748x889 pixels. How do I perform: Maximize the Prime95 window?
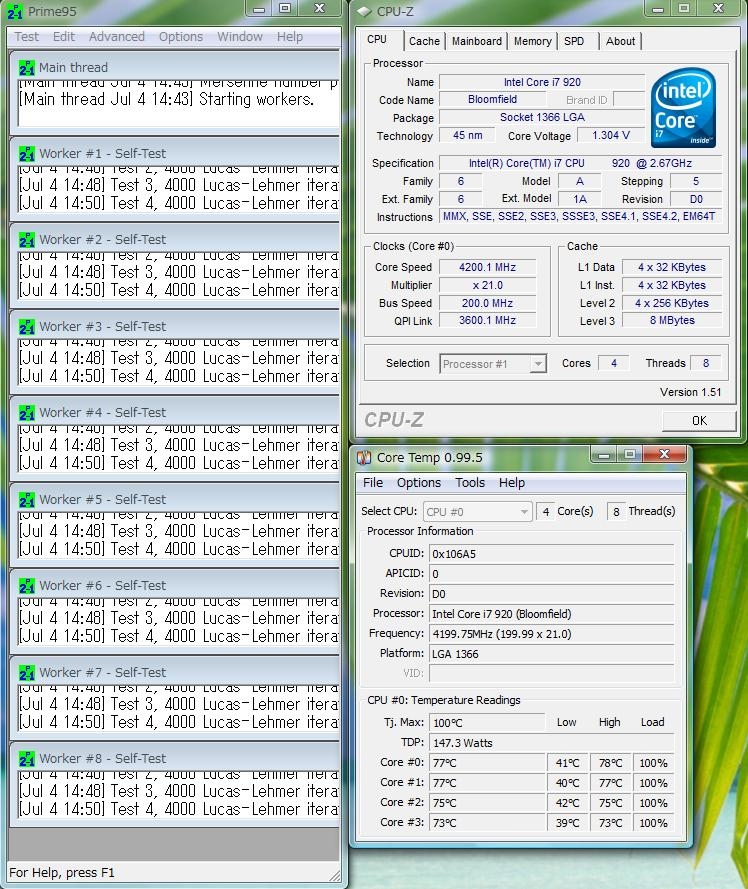click(x=285, y=9)
